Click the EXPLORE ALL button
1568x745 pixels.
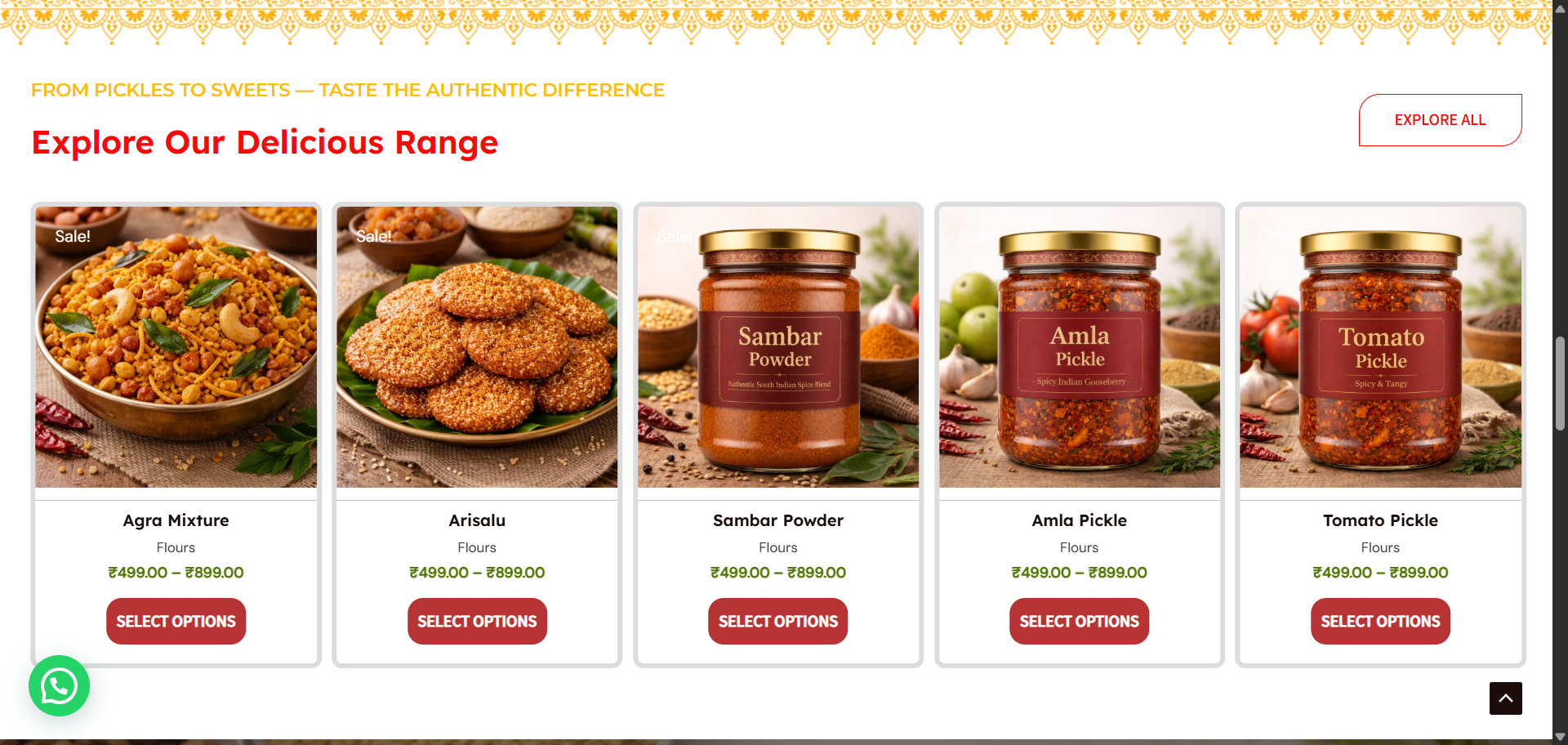pos(1440,120)
